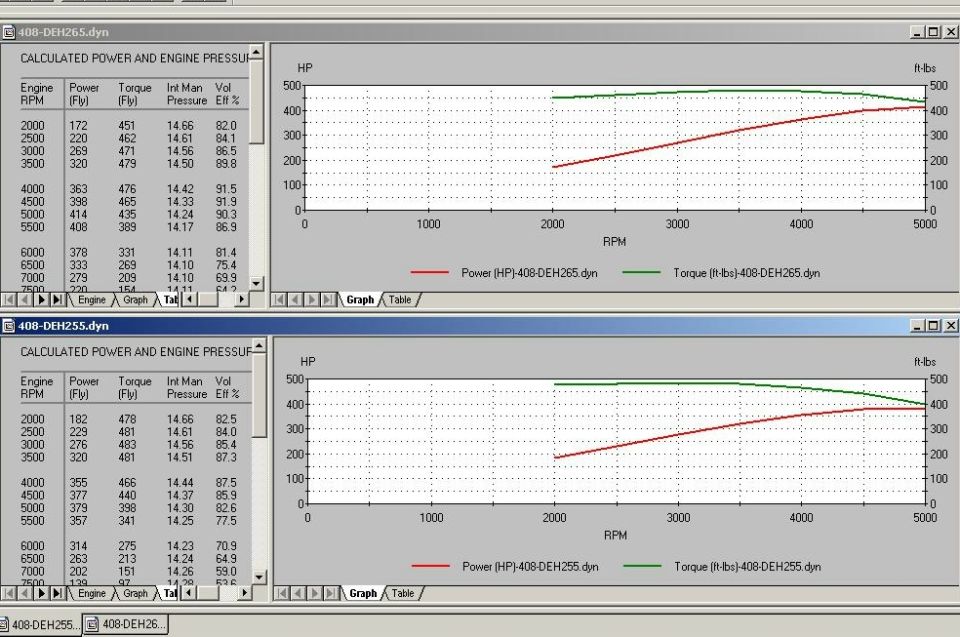Image resolution: width=960 pixels, height=637 pixels.
Task: Minimize the 408-DEH265.dyn window
Action: (917, 32)
